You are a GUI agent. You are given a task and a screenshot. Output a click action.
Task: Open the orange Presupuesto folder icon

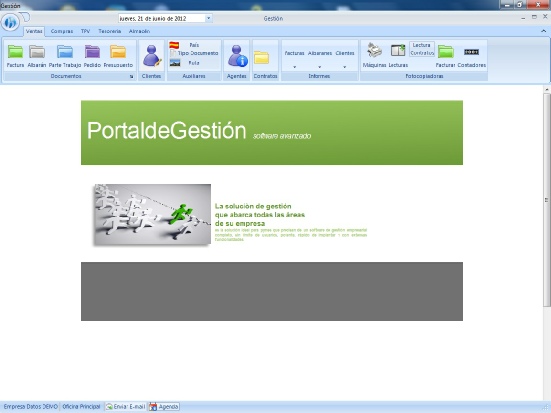118,52
